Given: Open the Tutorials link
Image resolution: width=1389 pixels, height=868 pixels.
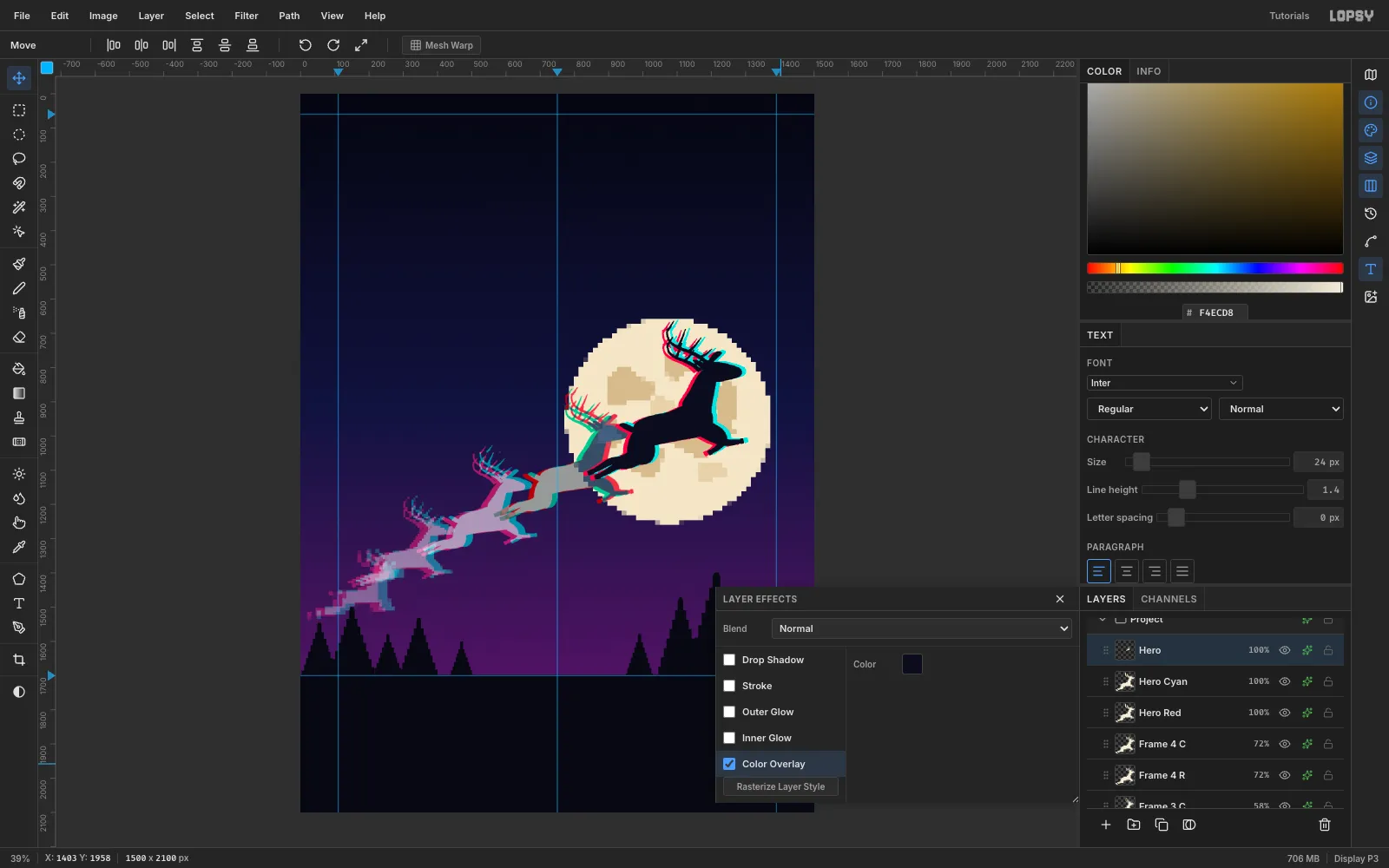Looking at the screenshot, I should coord(1289,16).
